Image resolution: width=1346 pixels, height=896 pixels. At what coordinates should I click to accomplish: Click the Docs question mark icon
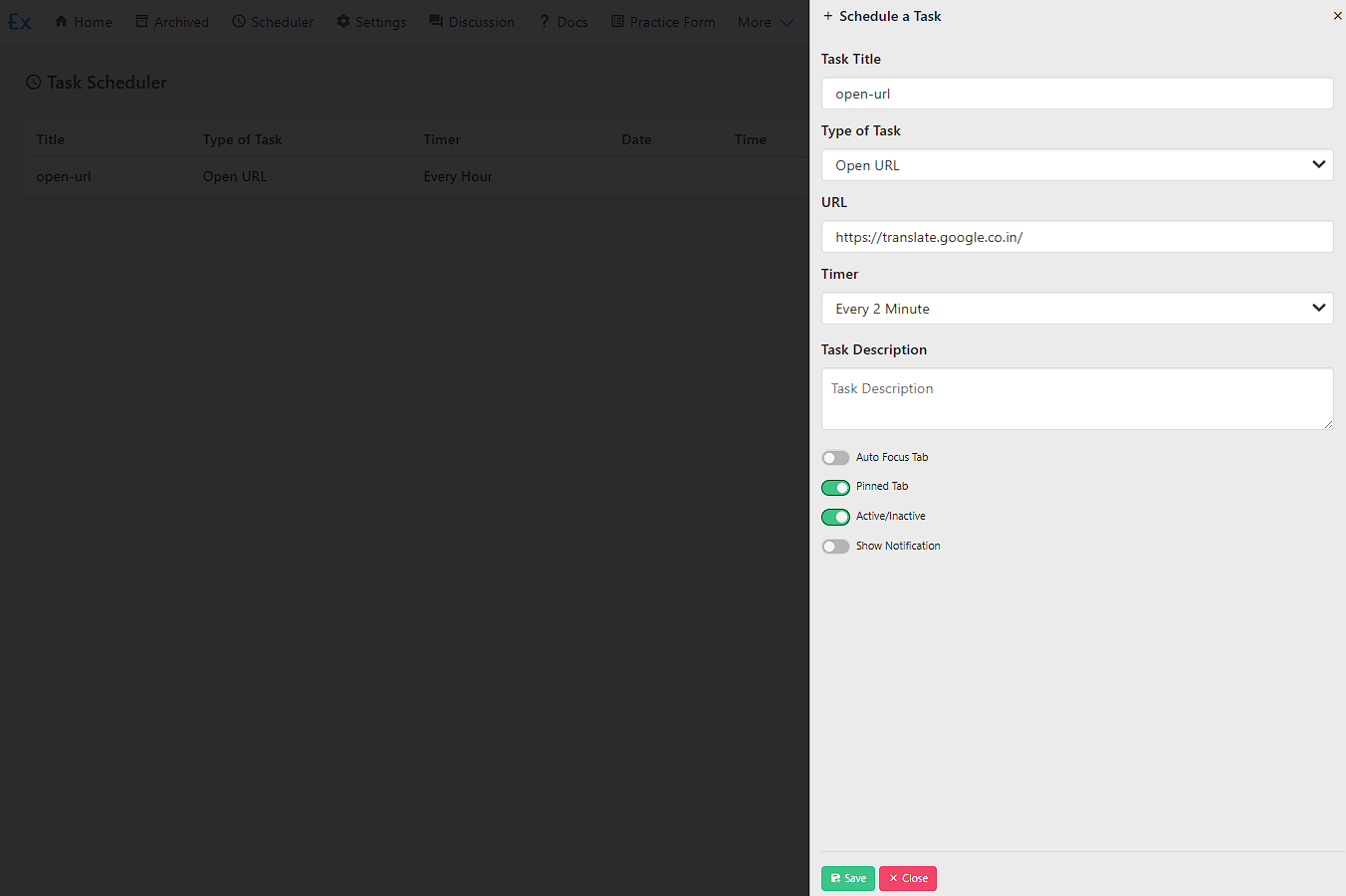point(545,21)
